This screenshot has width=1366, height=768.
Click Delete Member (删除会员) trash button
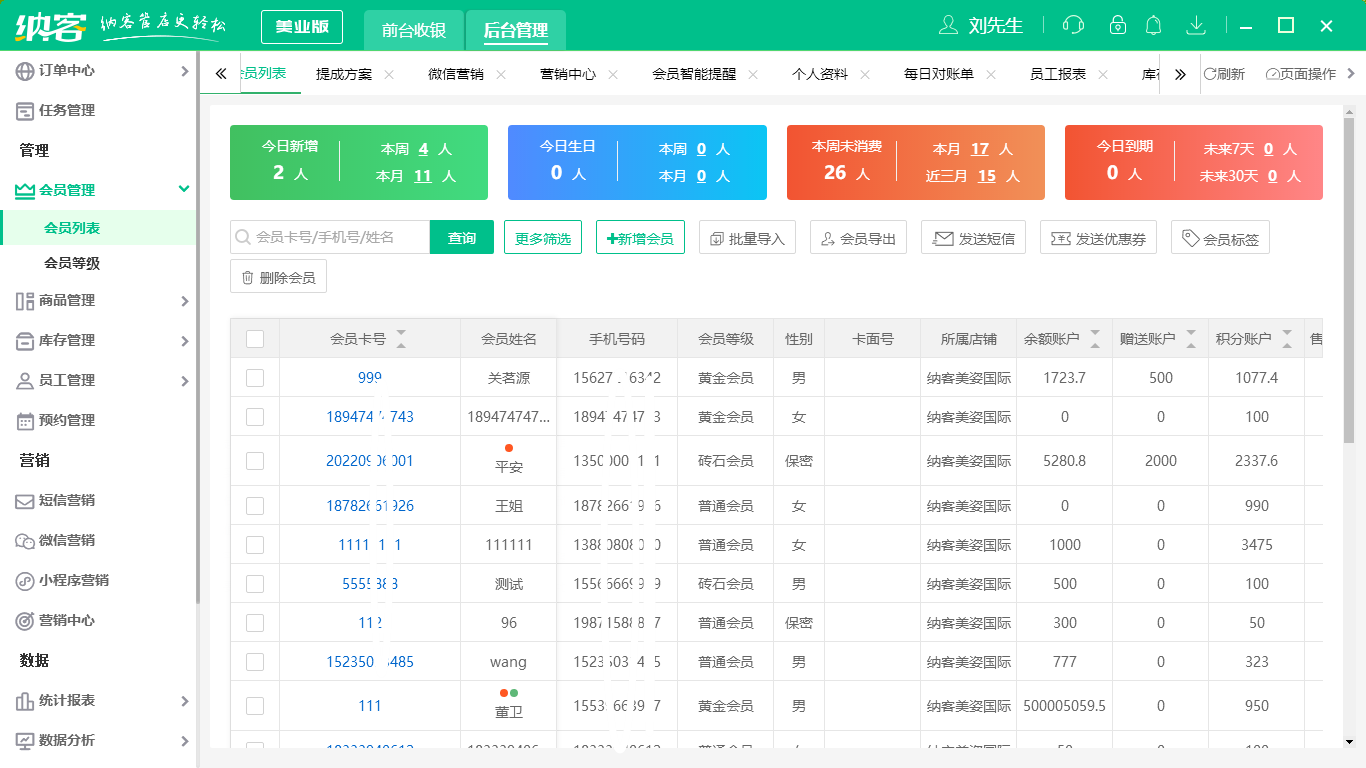click(278, 277)
